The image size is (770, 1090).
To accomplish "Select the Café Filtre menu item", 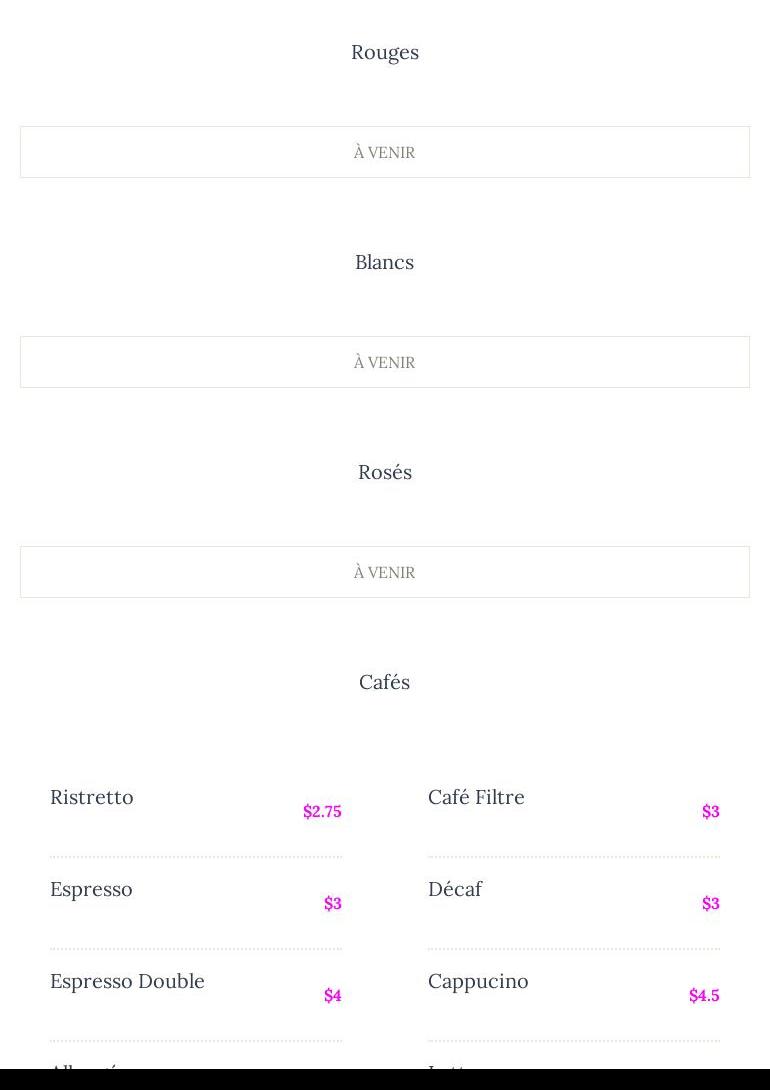I will point(476,797).
